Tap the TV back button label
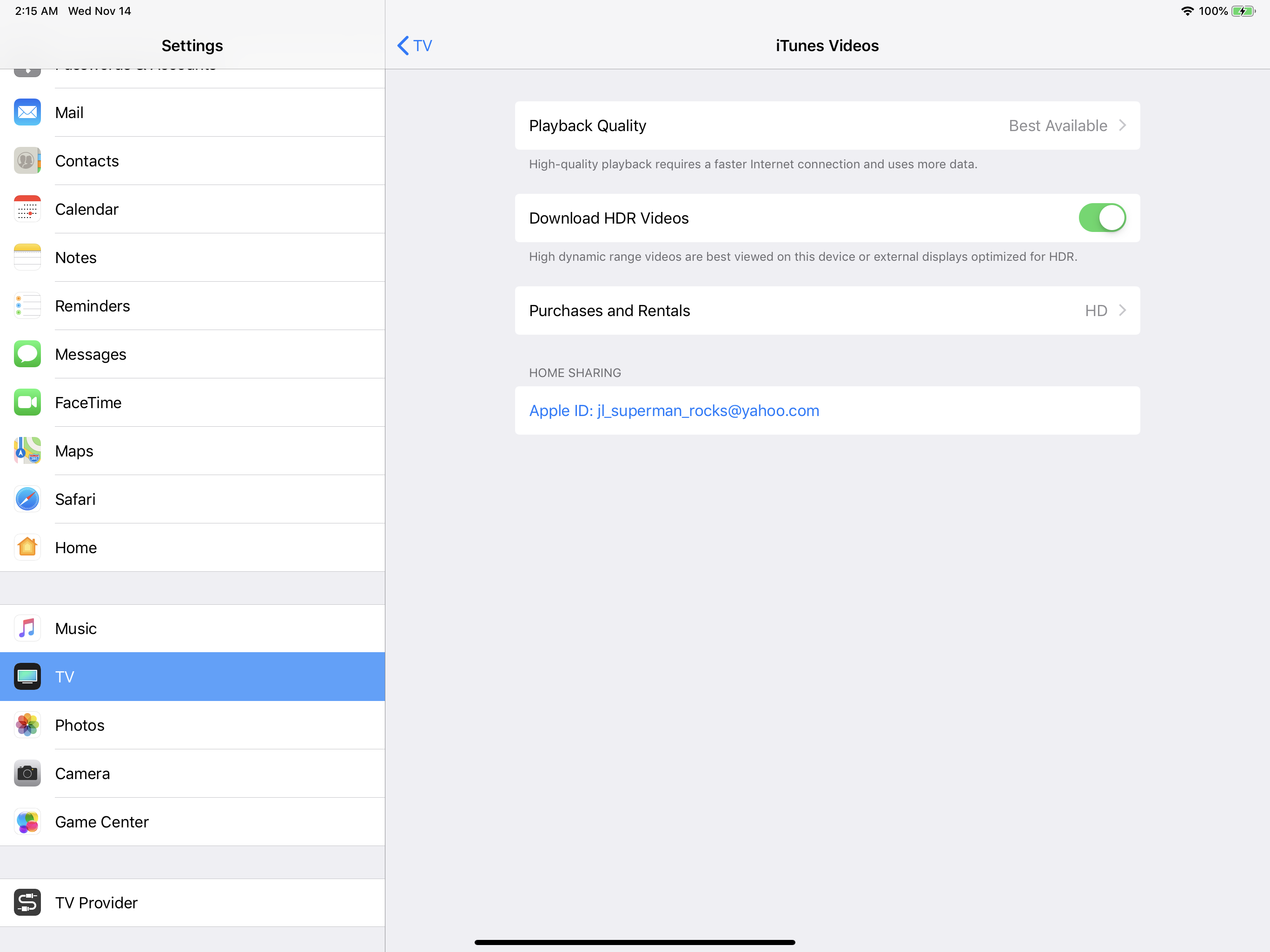The height and width of the screenshot is (952, 1270). [x=422, y=46]
